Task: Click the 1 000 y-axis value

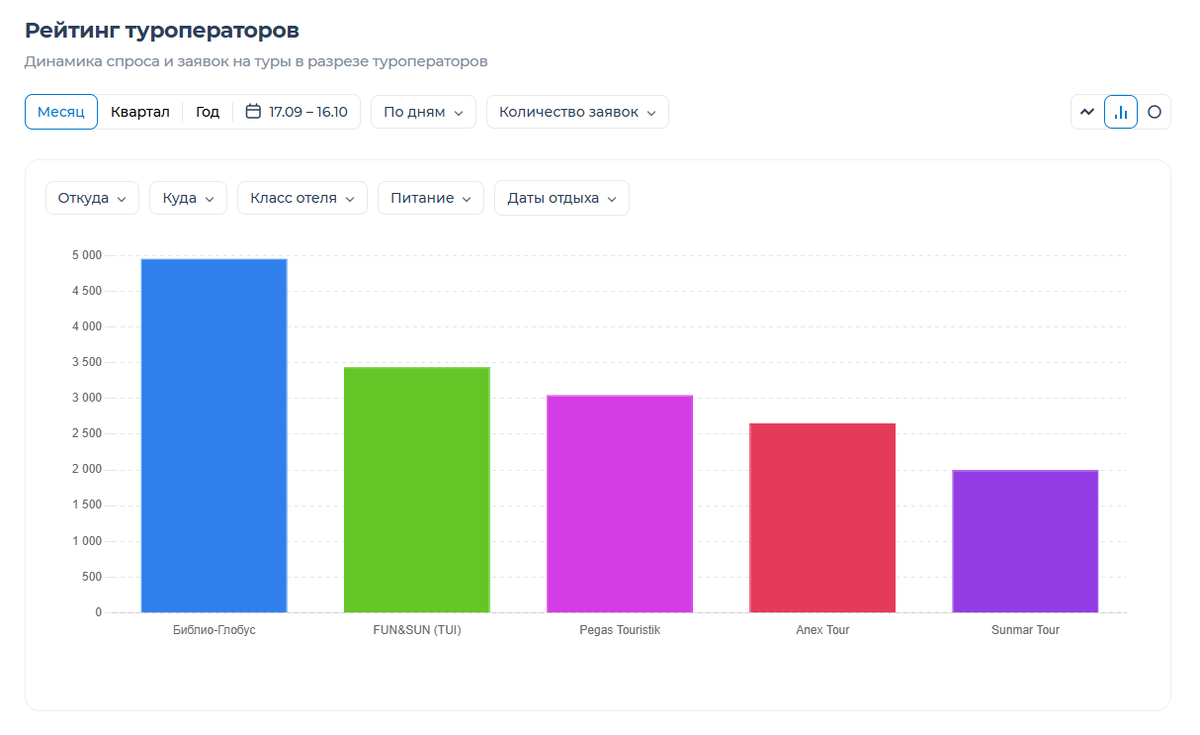Action: pos(86,541)
